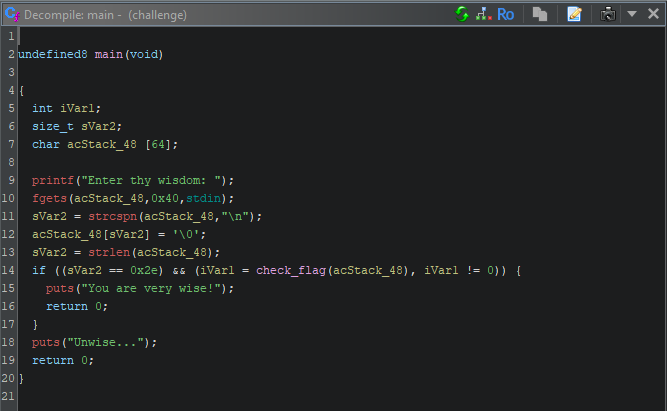Select the fgets function call
The image size is (667, 411).
pos(49,198)
